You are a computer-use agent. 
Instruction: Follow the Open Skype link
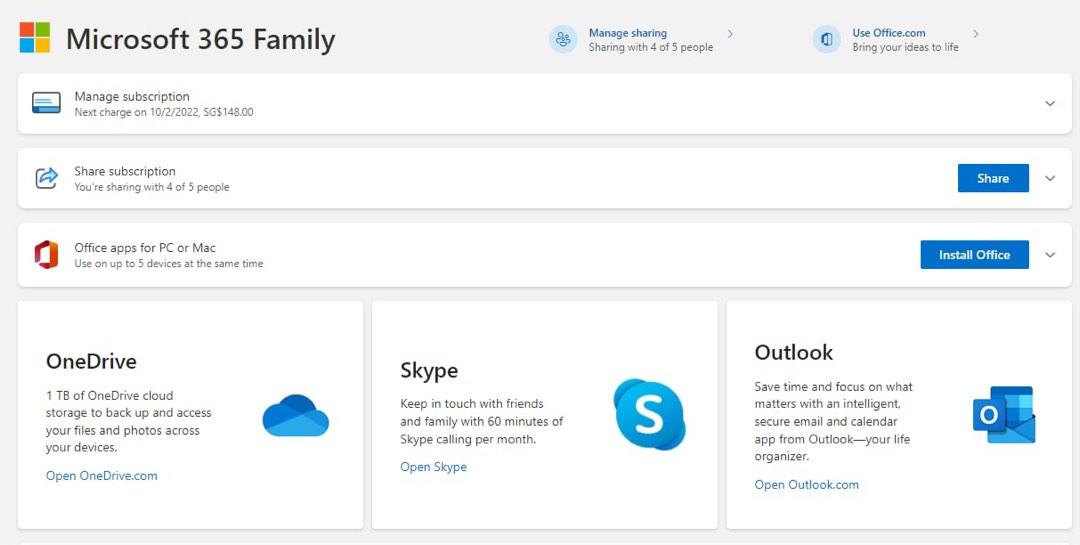pos(433,466)
